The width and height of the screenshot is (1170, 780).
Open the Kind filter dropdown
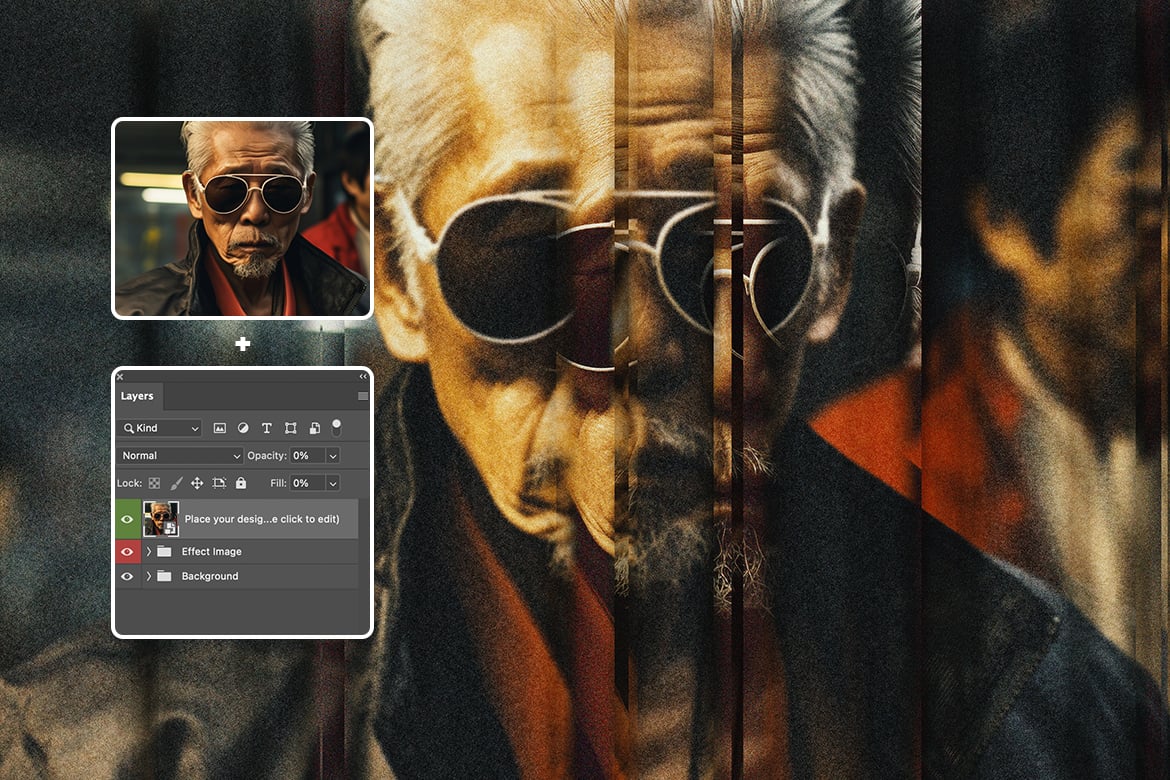point(160,428)
